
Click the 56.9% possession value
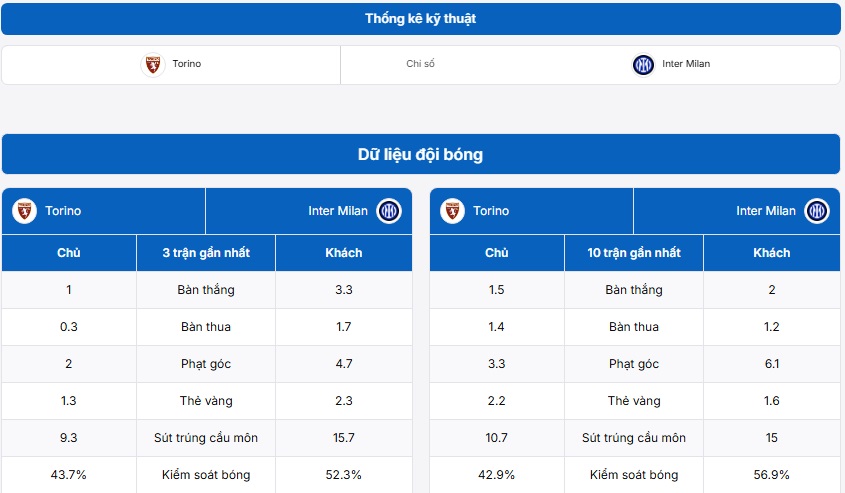pos(772,475)
